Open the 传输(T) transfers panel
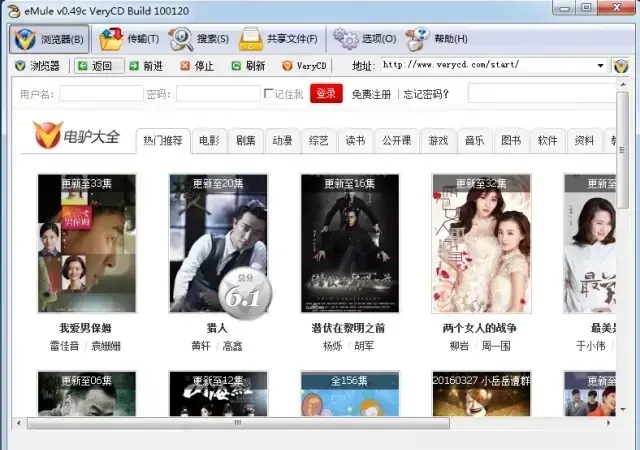 point(129,39)
